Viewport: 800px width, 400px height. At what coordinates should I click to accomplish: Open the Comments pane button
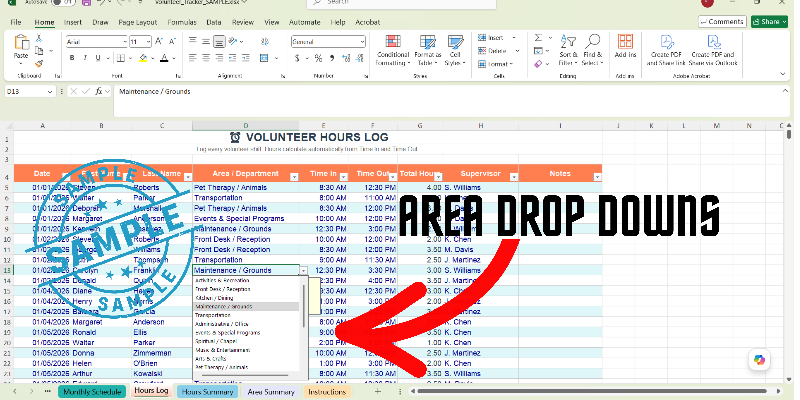[x=722, y=22]
